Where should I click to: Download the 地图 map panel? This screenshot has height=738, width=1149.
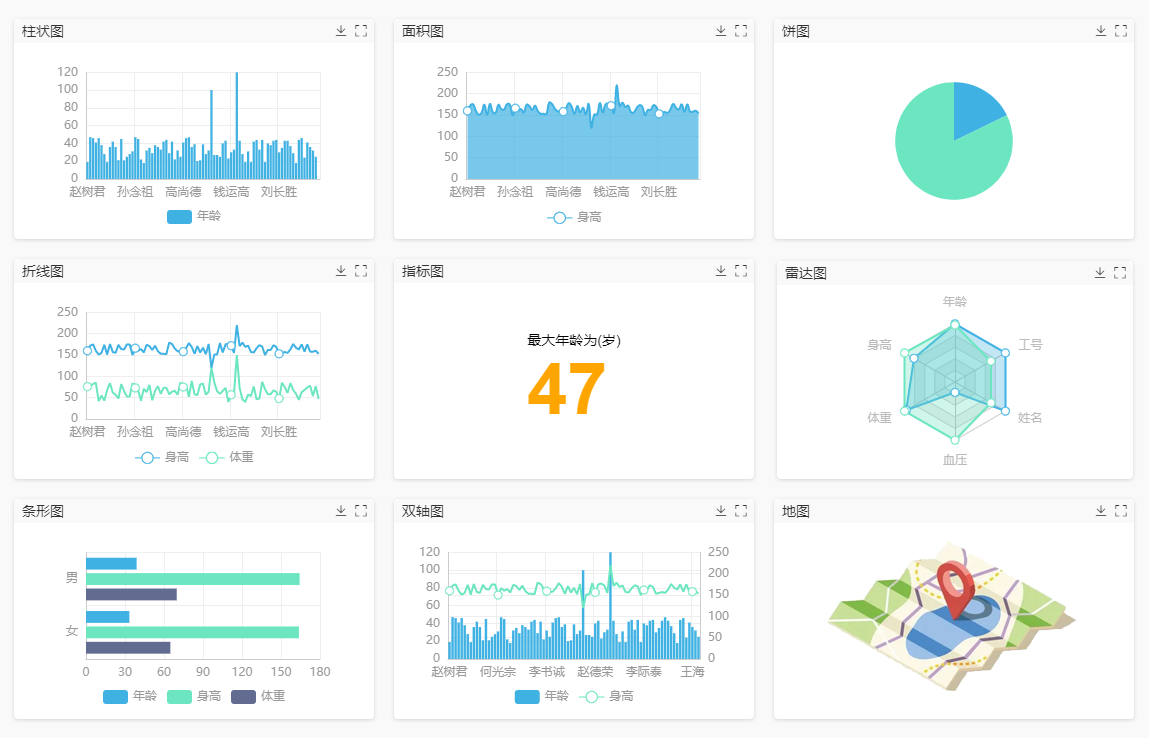pyautogui.click(x=1101, y=511)
